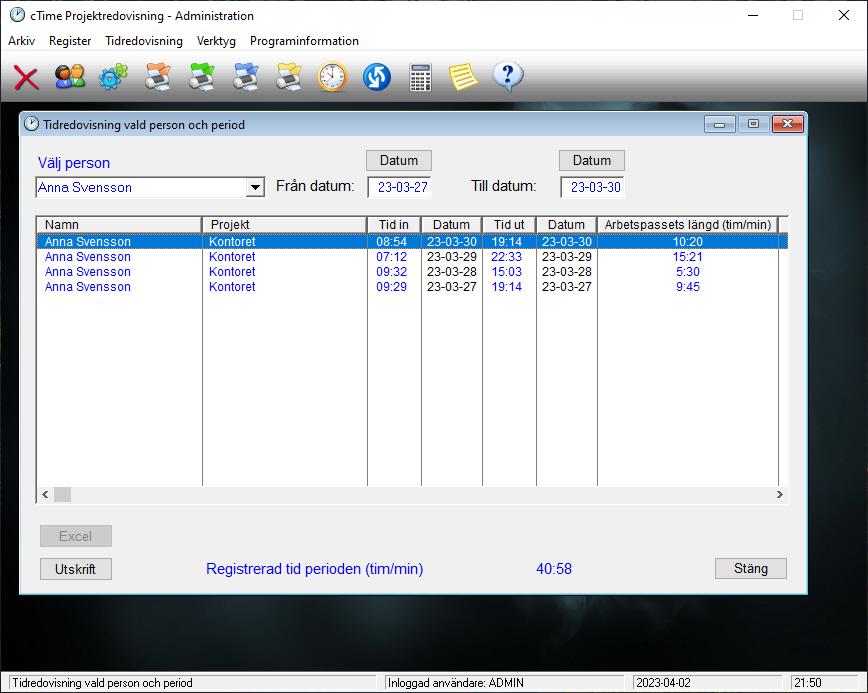868x693 pixels.
Task: Click the yellow folder printer icon
Action: [x=289, y=76]
